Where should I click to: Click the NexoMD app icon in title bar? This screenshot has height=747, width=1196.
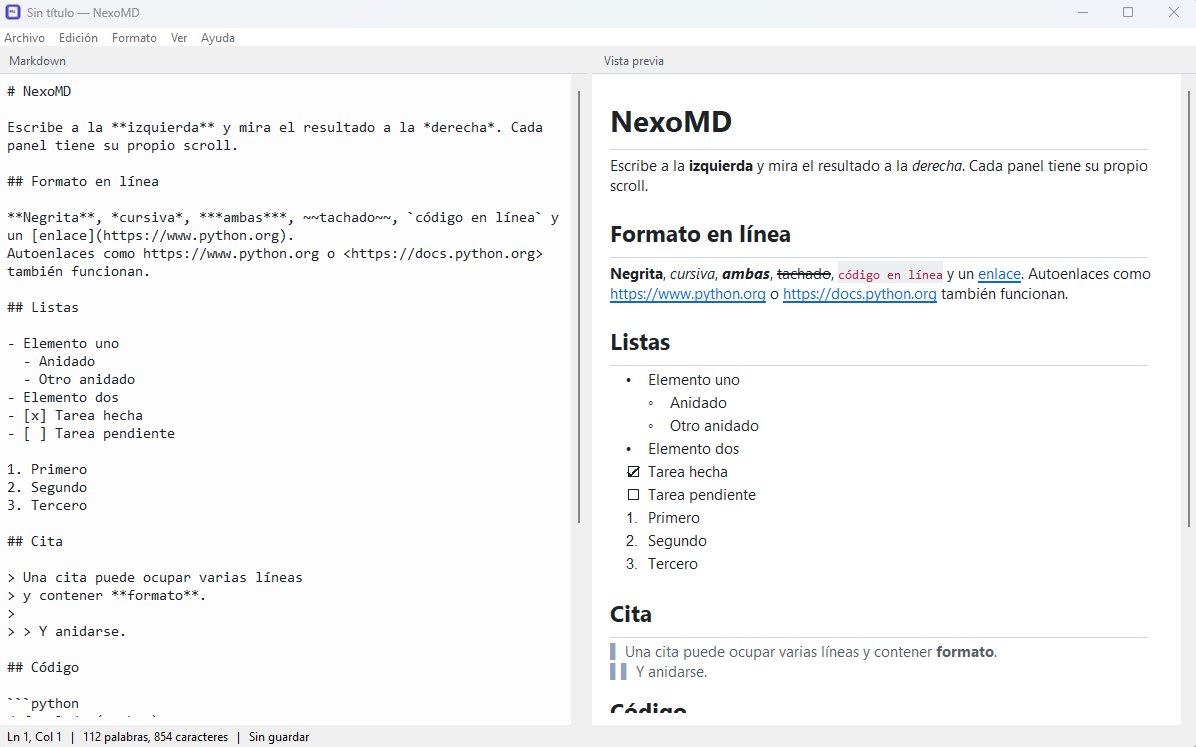pos(12,12)
